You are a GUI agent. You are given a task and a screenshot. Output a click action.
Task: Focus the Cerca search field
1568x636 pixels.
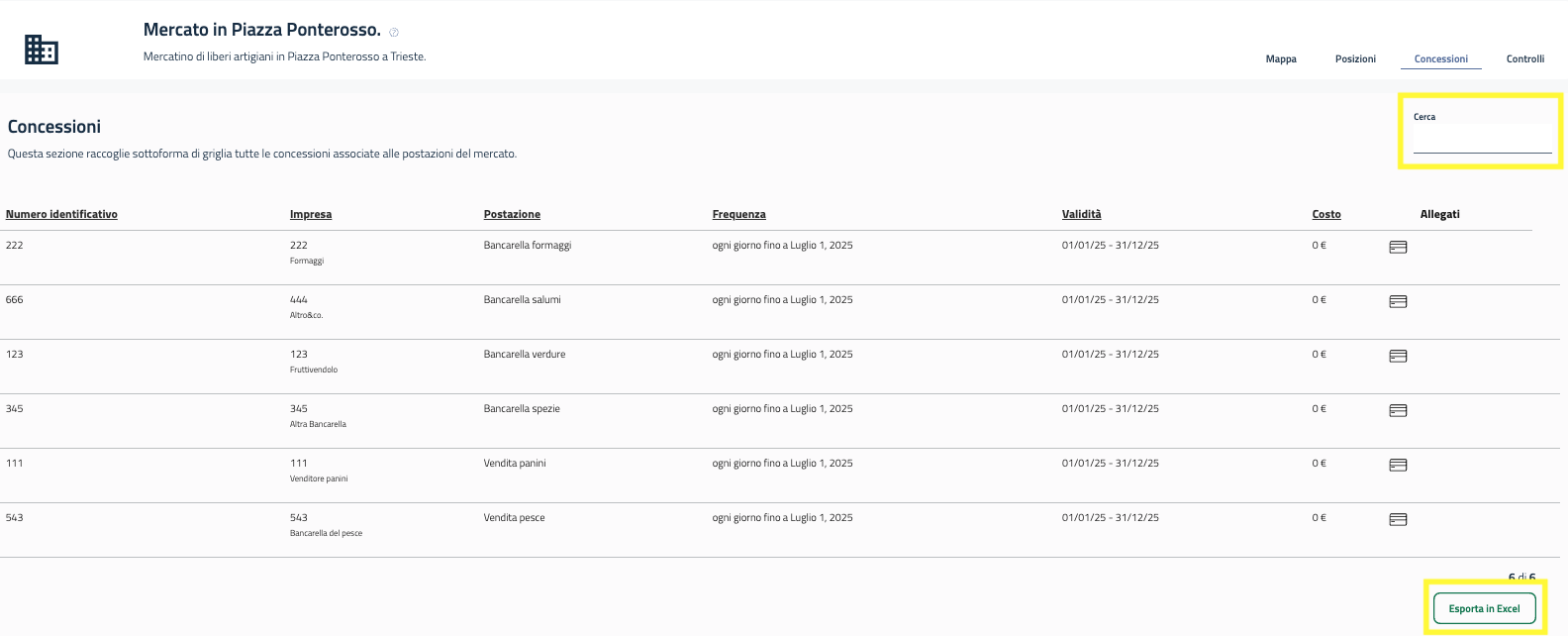(x=1482, y=144)
